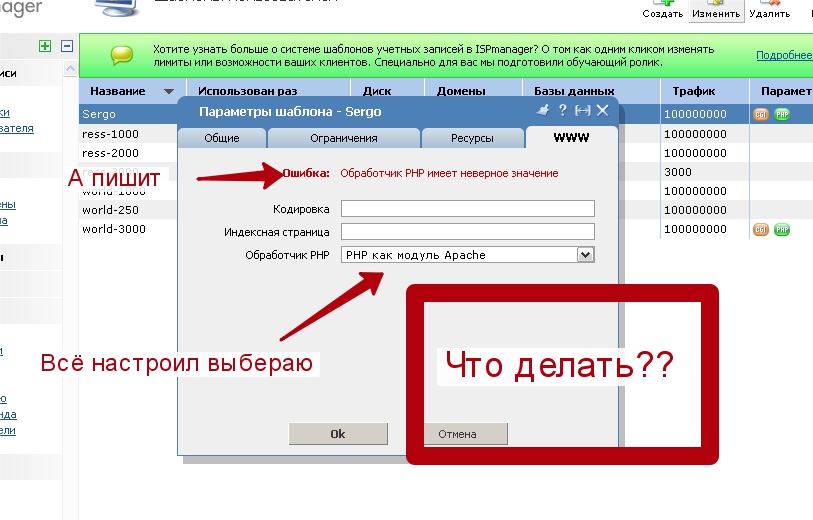Click the PHP icon in world-3000 row
This screenshot has height=520, width=813.
(781, 229)
